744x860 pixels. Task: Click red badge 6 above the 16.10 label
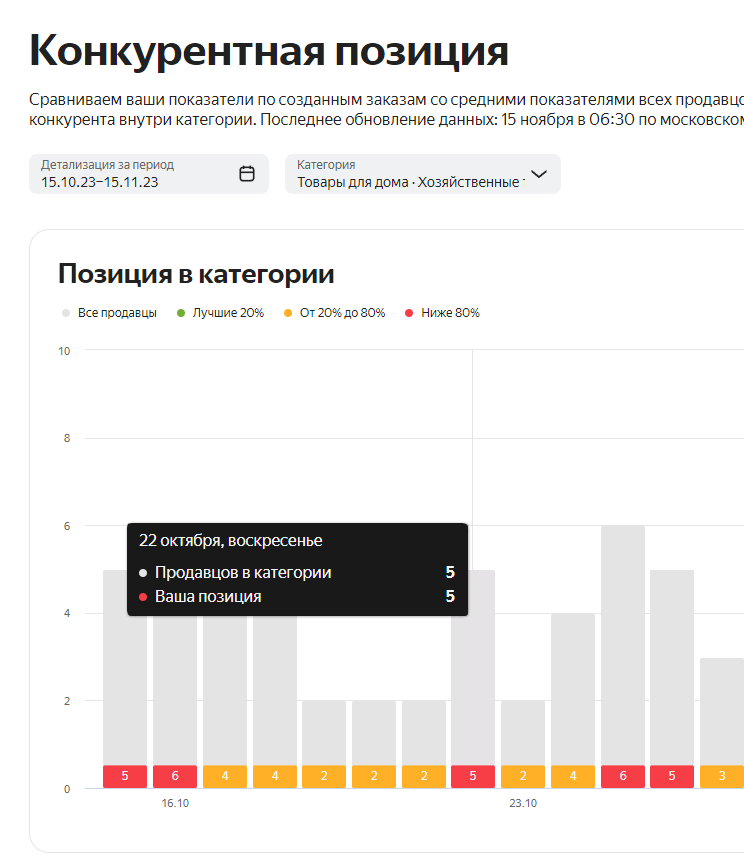coord(175,776)
